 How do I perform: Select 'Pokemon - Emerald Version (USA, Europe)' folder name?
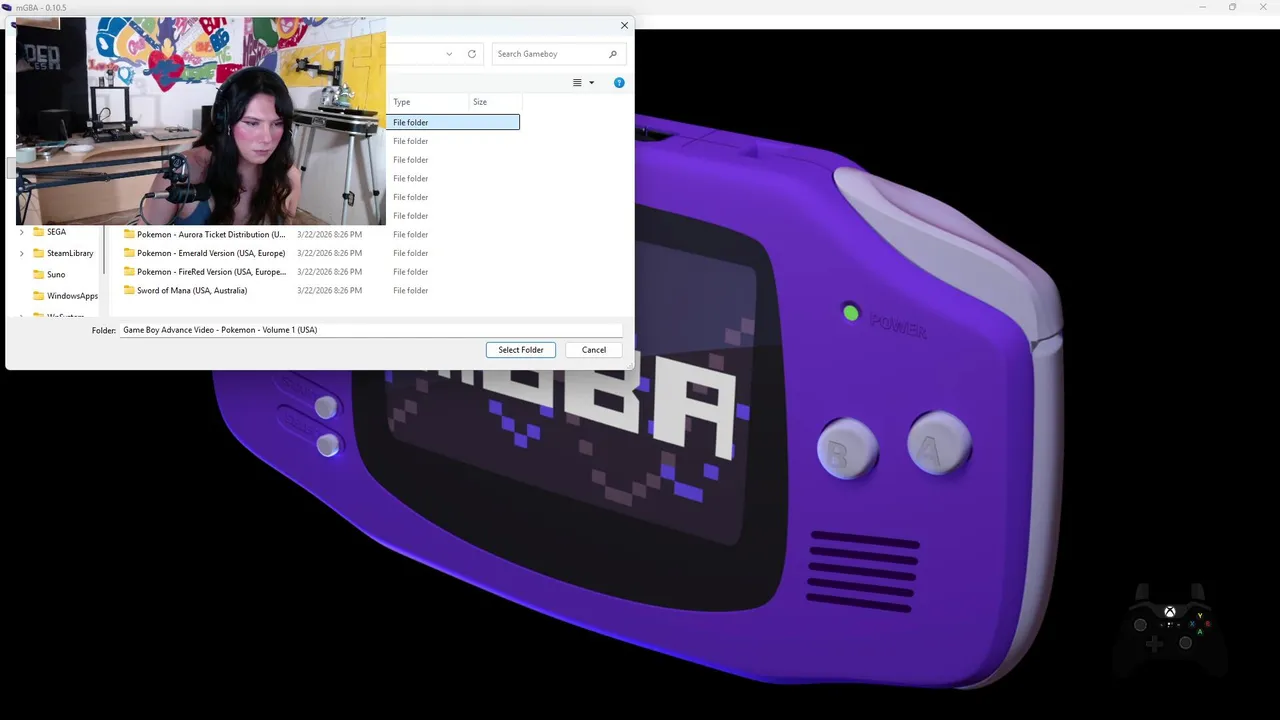coord(211,253)
